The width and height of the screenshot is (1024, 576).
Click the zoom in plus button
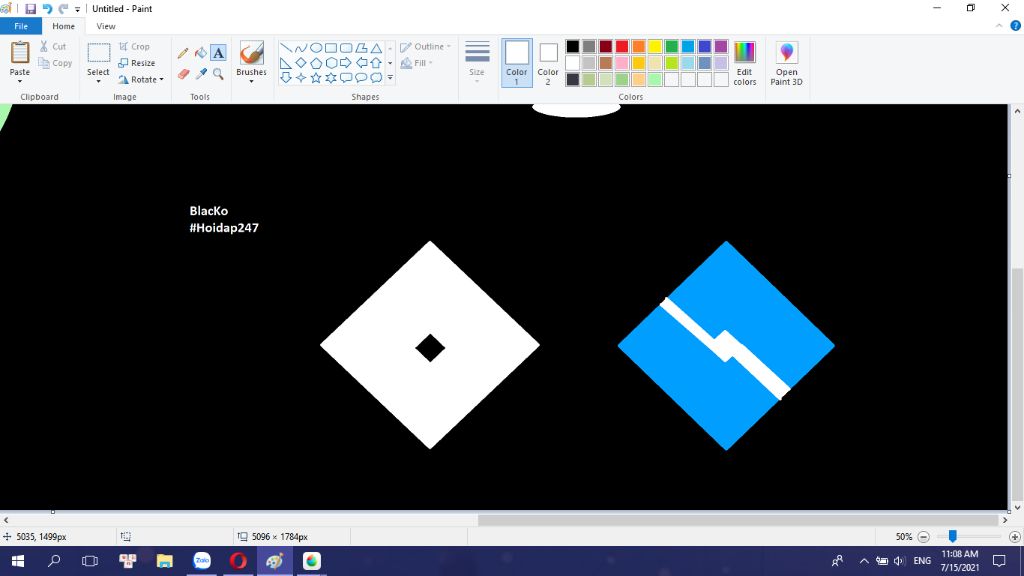click(x=1014, y=537)
